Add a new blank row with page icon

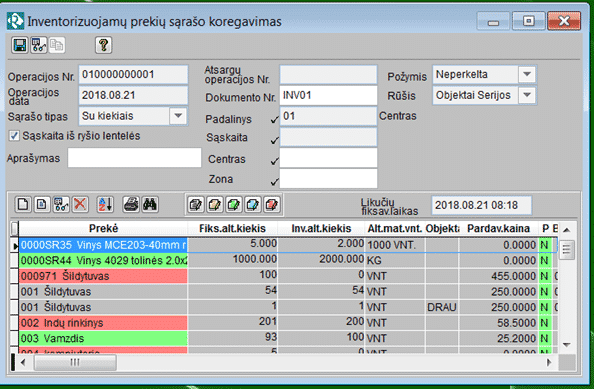(23, 205)
